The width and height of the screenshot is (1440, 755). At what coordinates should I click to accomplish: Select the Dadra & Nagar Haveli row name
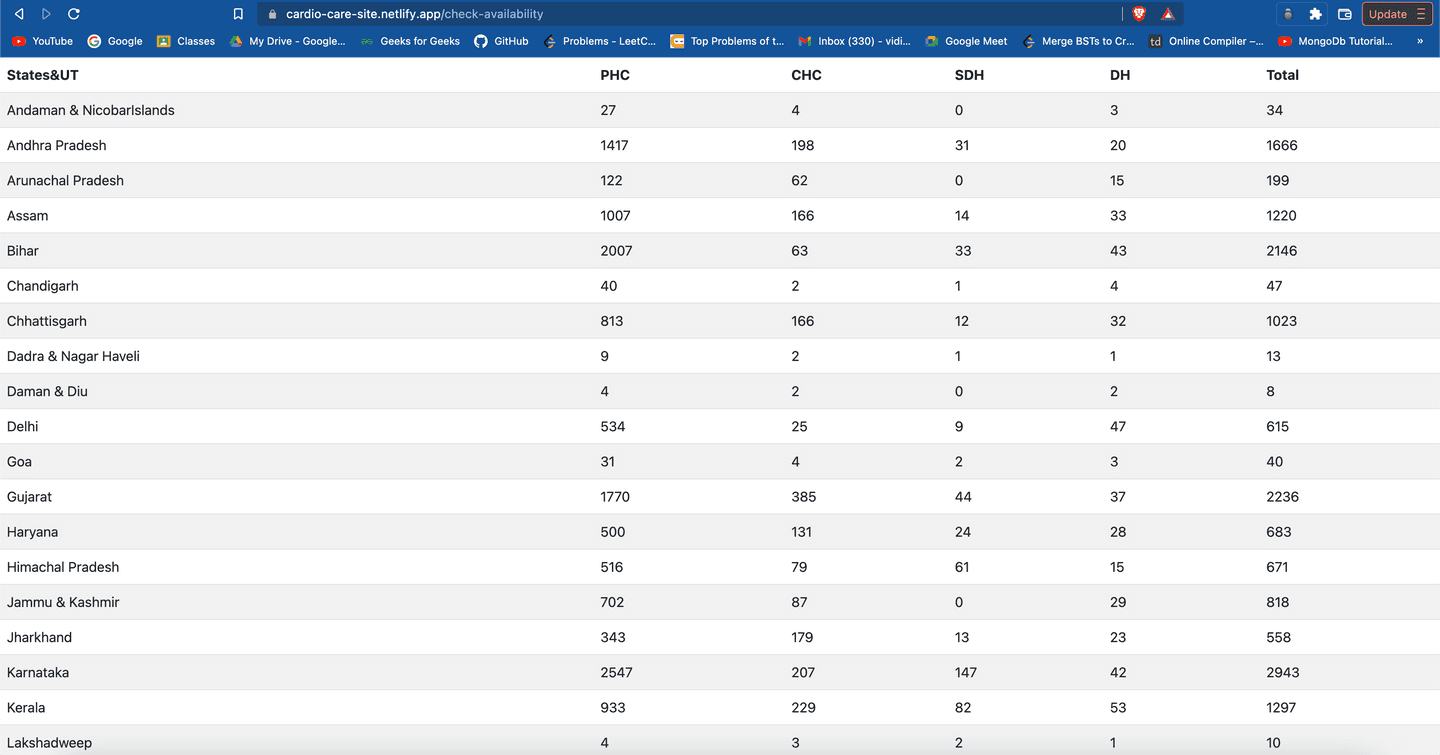pos(73,356)
